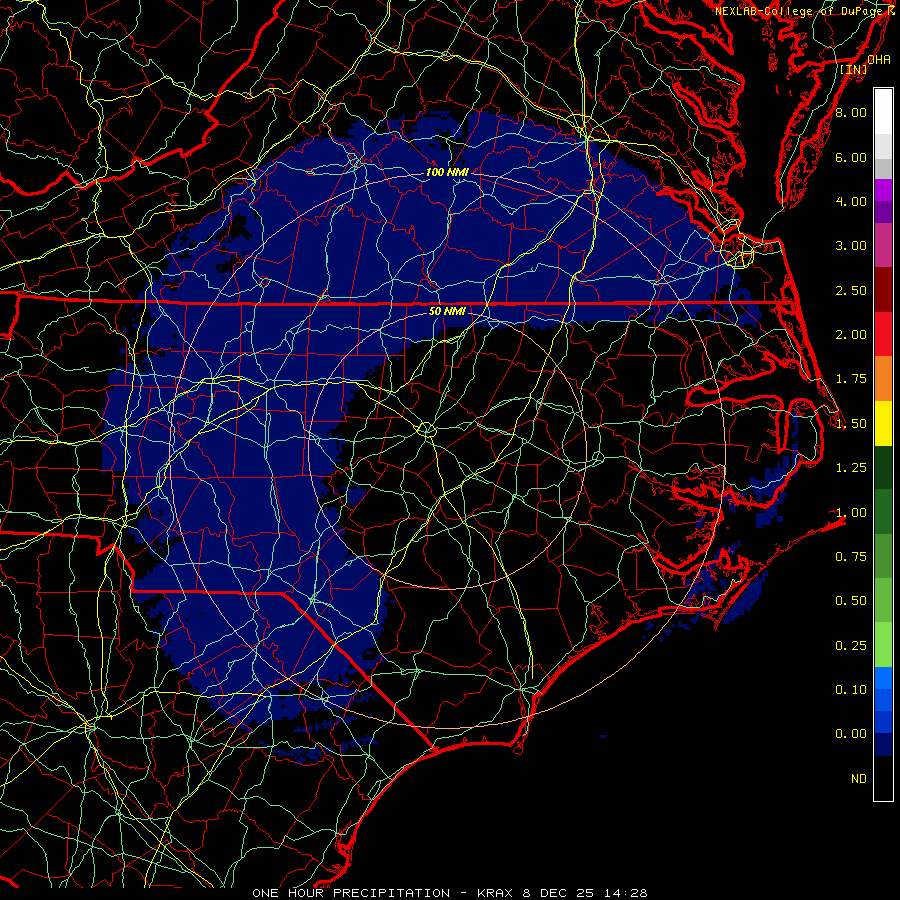Image resolution: width=900 pixels, height=900 pixels.
Task: Select the 4.00 legend label
Action: click(851, 201)
